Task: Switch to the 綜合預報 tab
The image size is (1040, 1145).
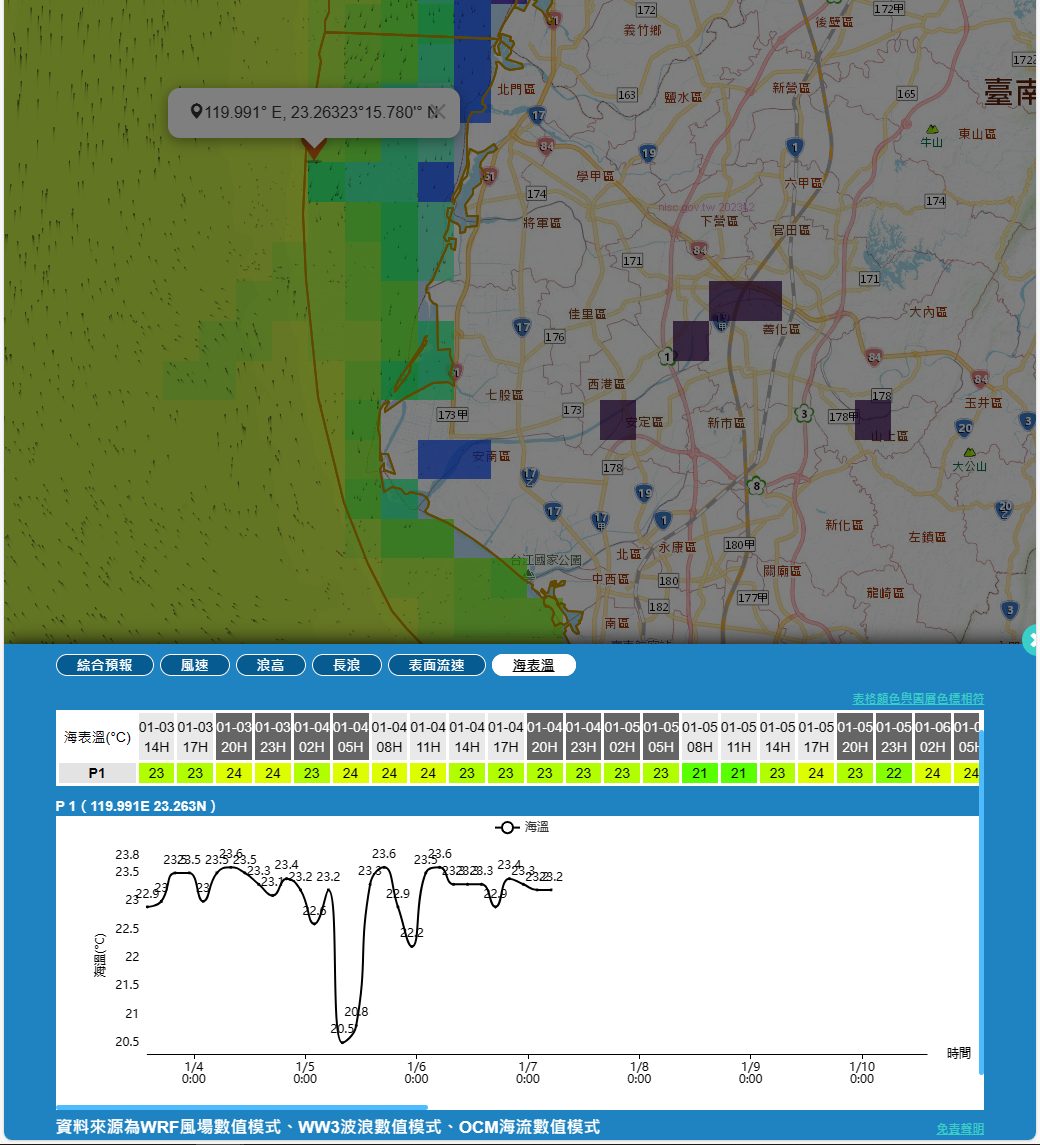Action: click(105, 665)
